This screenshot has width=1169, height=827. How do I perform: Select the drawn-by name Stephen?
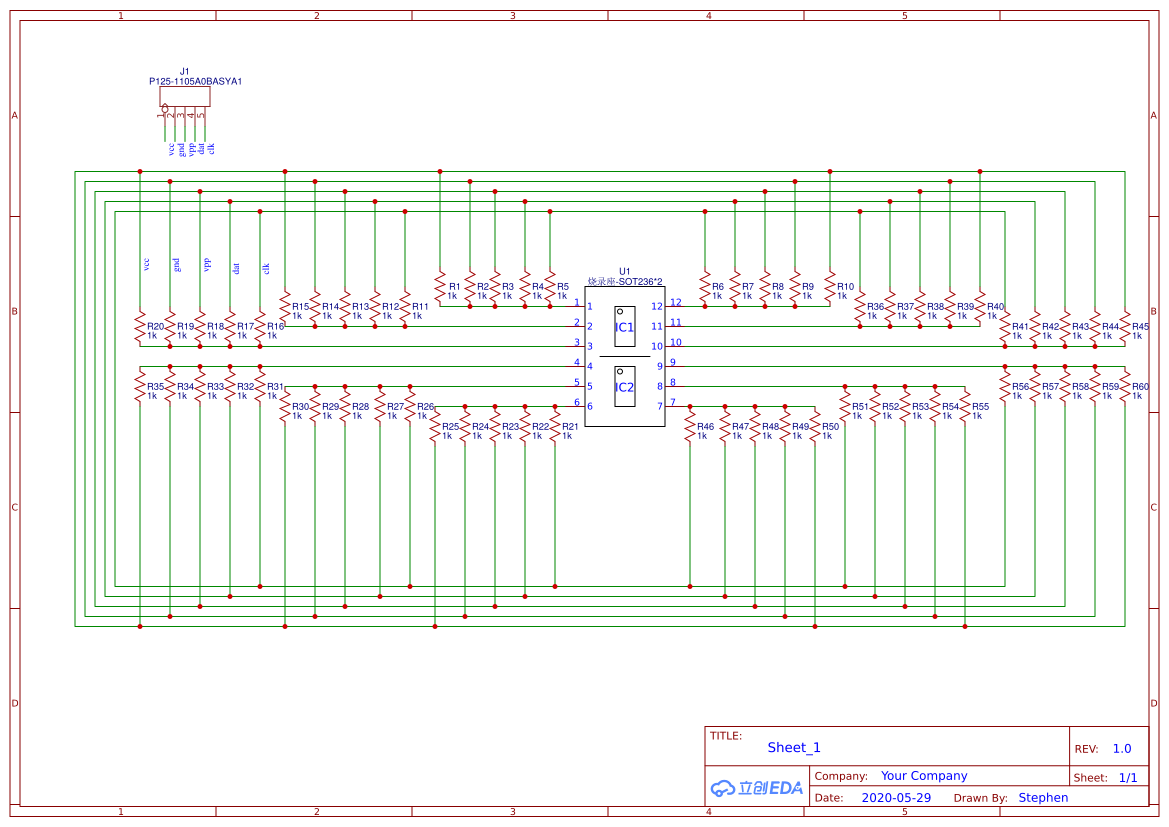click(1043, 797)
